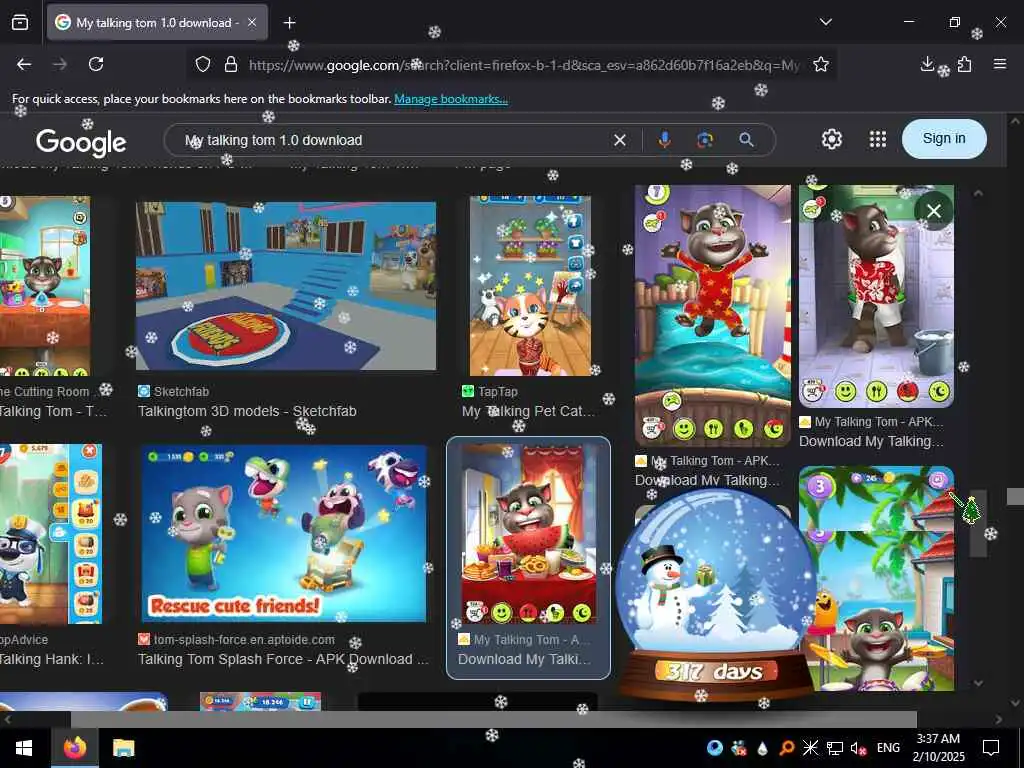Search by image with Google Lens
1024x768 pixels.
click(705, 140)
